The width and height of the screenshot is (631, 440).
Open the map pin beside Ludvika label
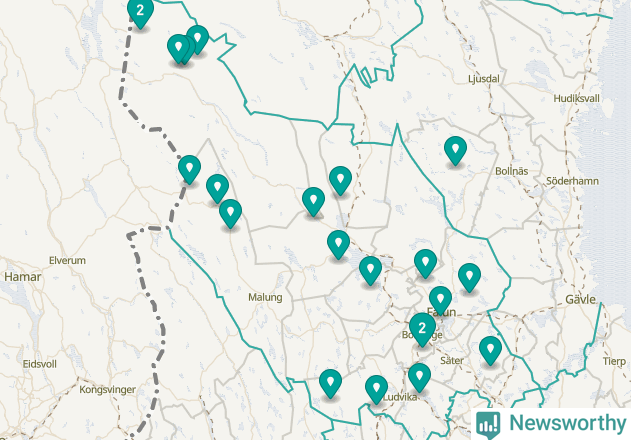click(x=376, y=389)
